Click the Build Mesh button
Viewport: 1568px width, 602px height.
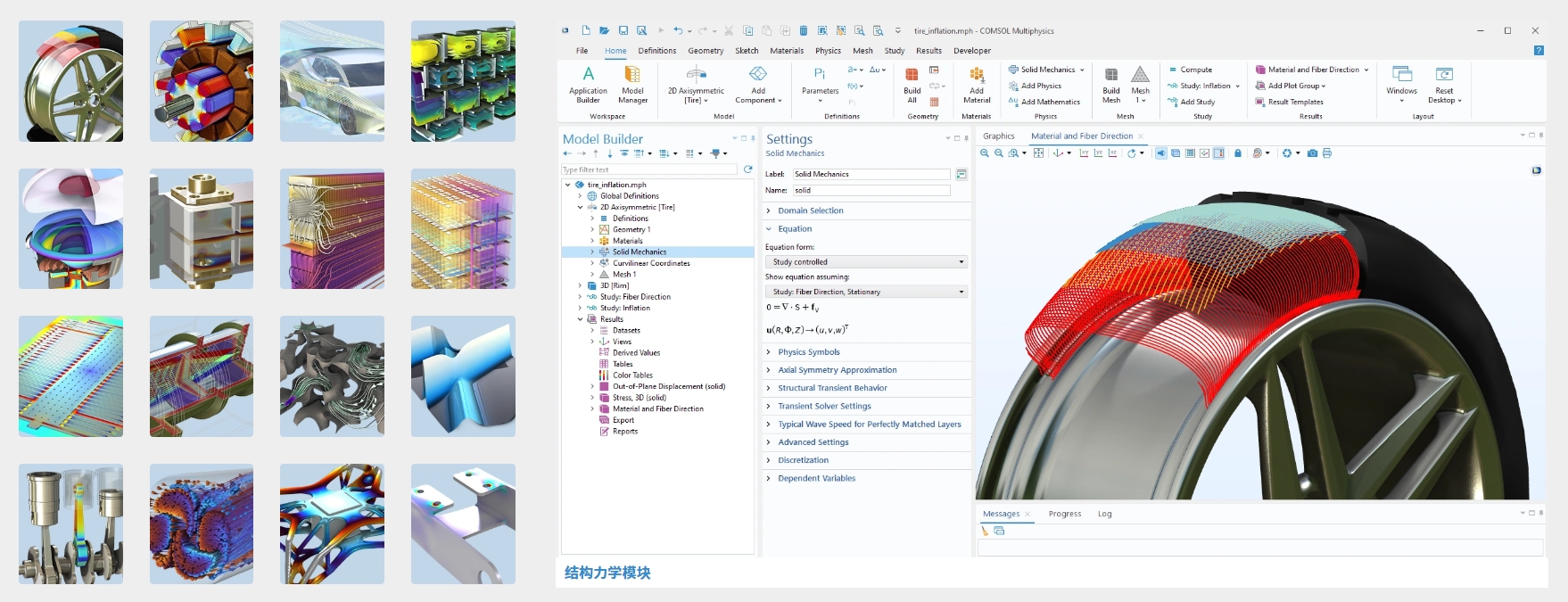point(1111,85)
